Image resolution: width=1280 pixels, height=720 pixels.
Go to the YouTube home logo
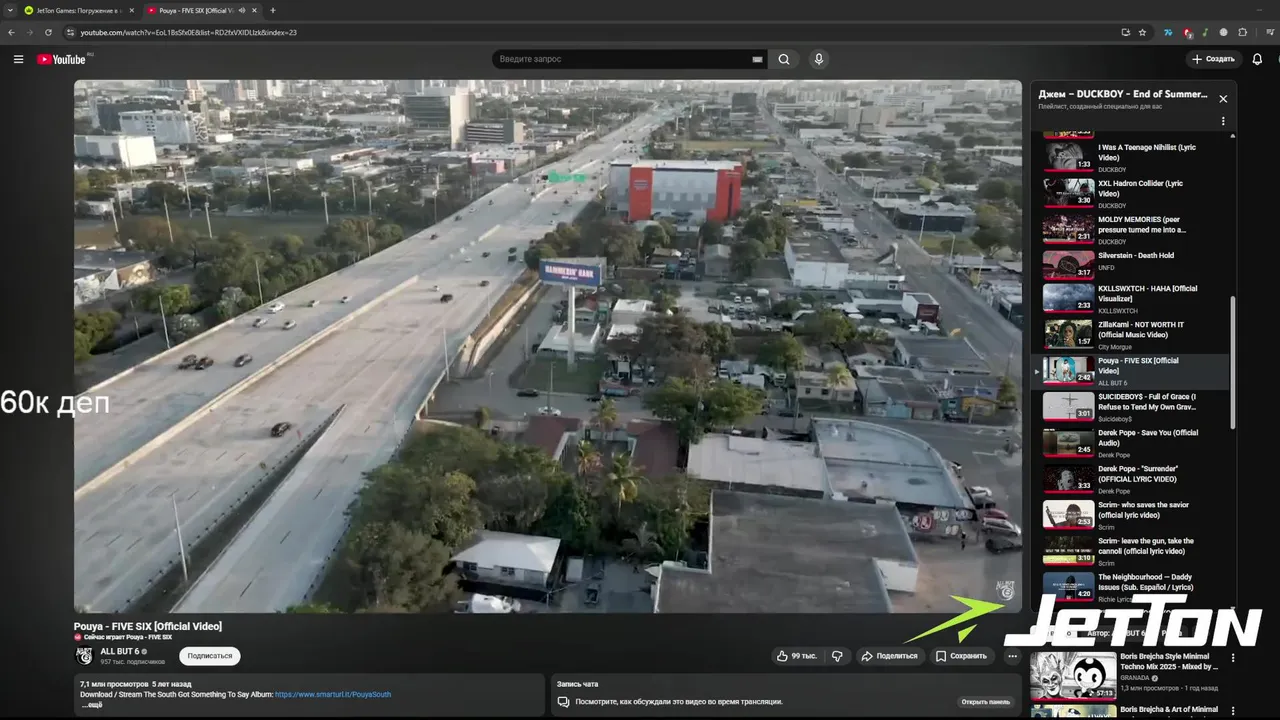point(62,59)
